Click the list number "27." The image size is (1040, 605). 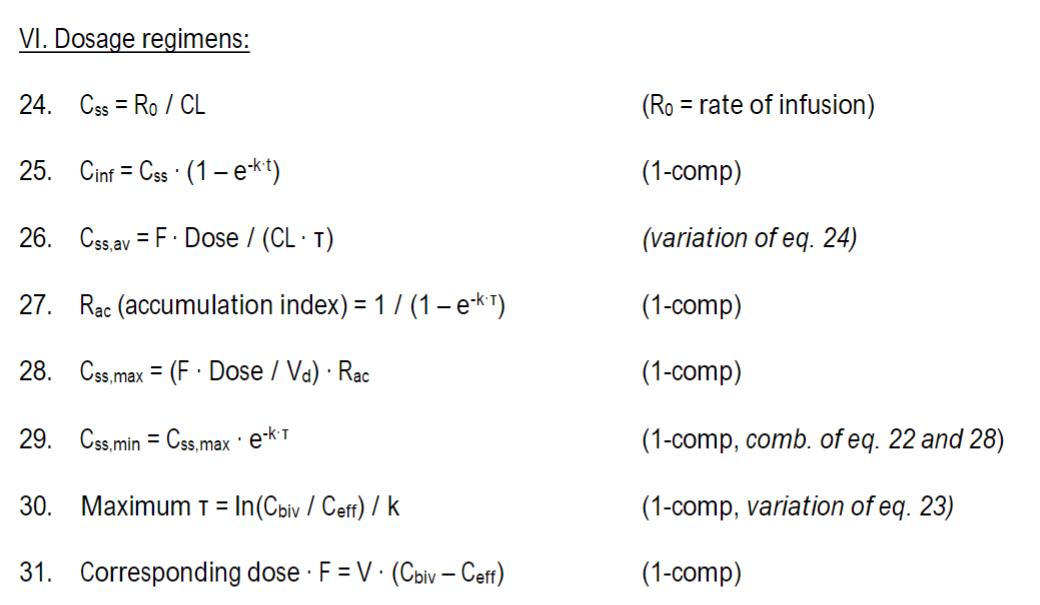pyautogui.click(x=35, y=305)
